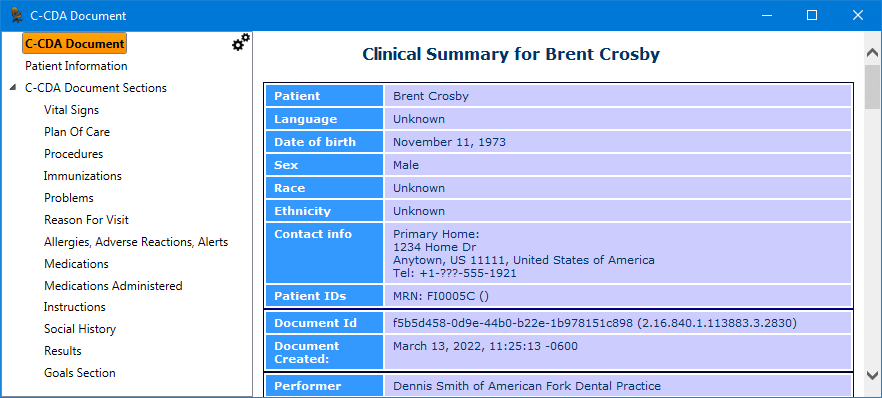Open Allergies, Adverse Reactions, Alerts
Screen dimensions: 882x398
(x=136, y=242)
